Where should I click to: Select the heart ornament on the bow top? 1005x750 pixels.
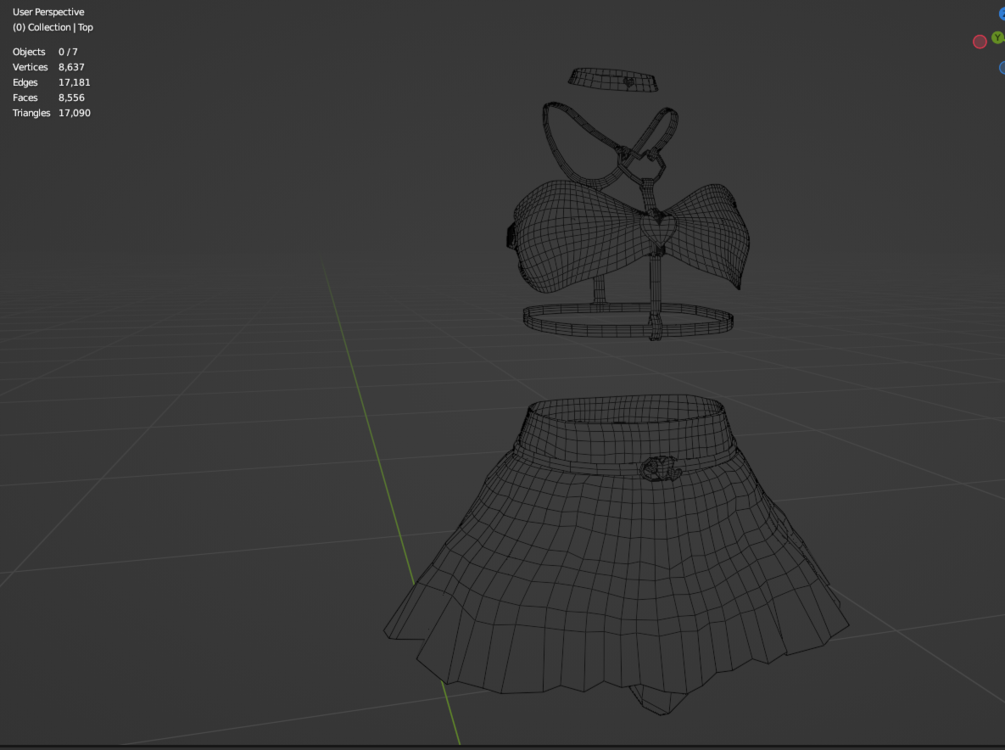coord(658,229)
